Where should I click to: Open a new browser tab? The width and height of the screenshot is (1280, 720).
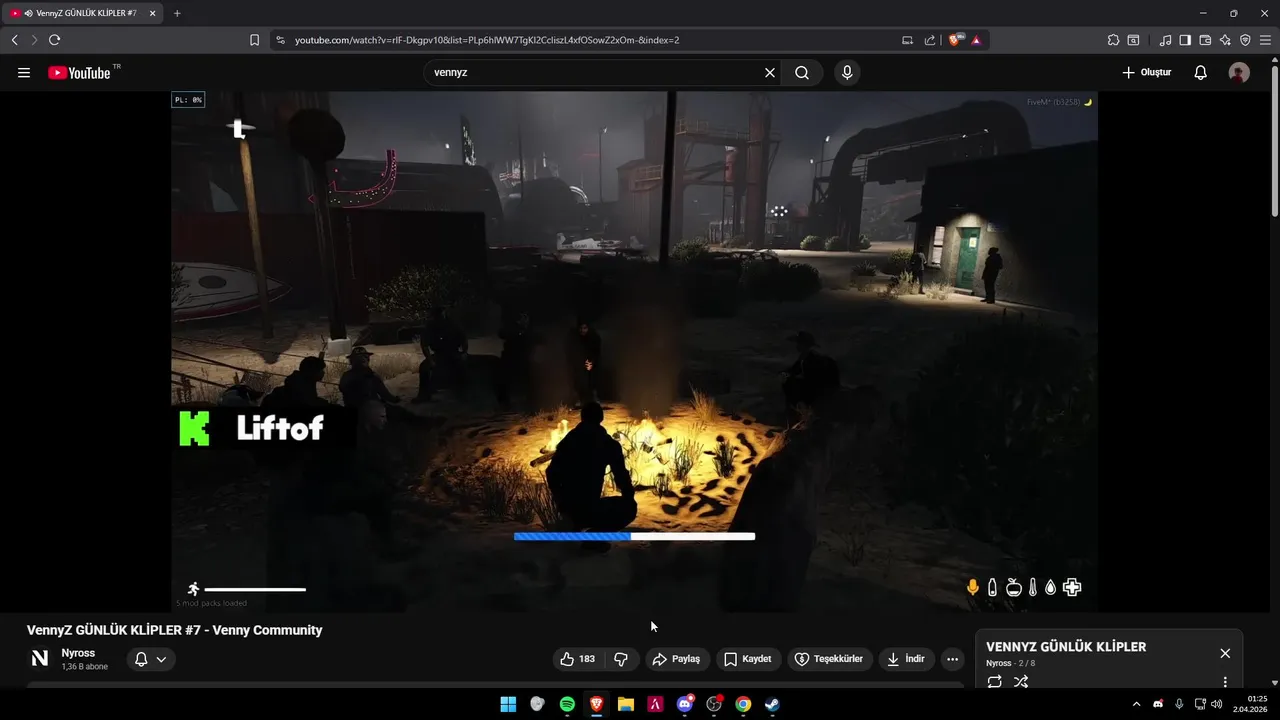point(177,13)
